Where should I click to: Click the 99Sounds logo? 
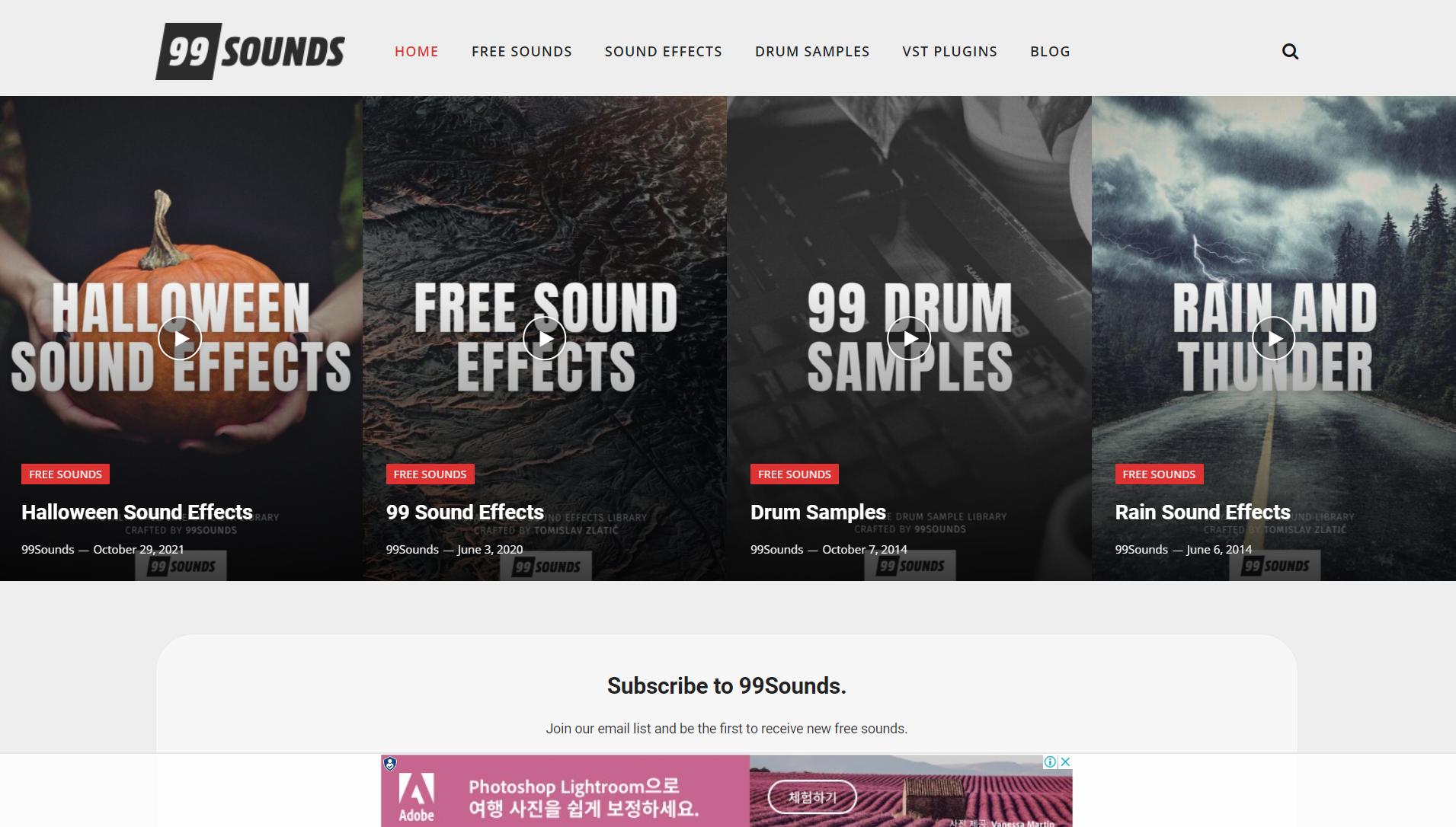(250, 51)
